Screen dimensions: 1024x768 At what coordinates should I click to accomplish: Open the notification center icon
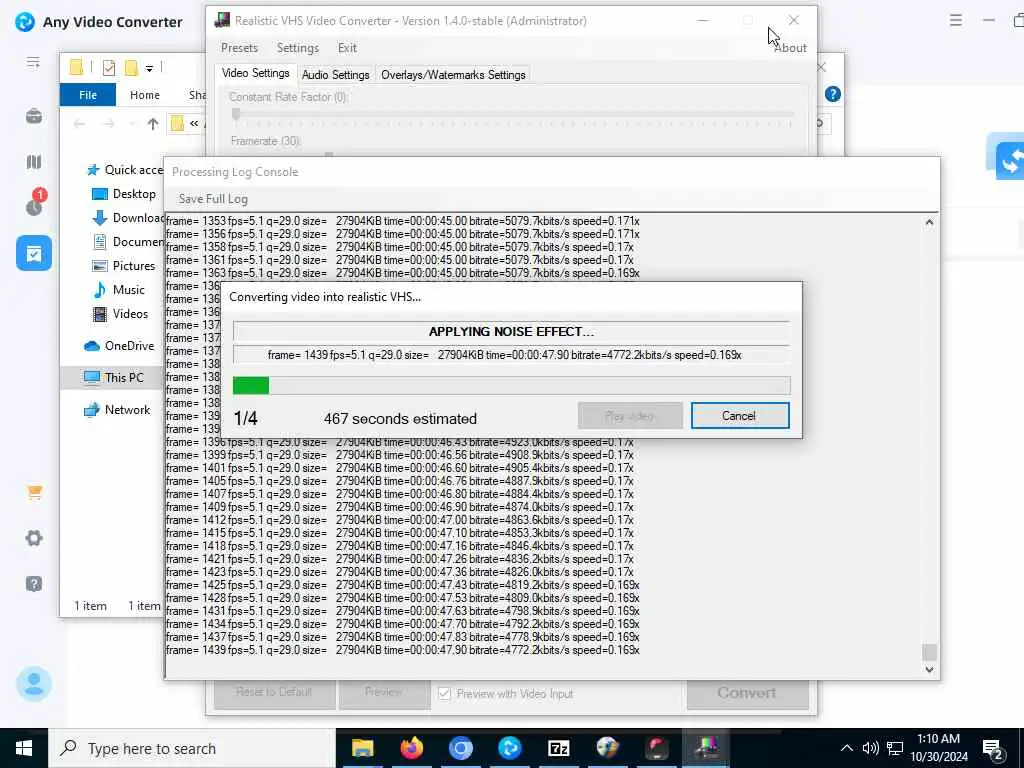[993, 748]
